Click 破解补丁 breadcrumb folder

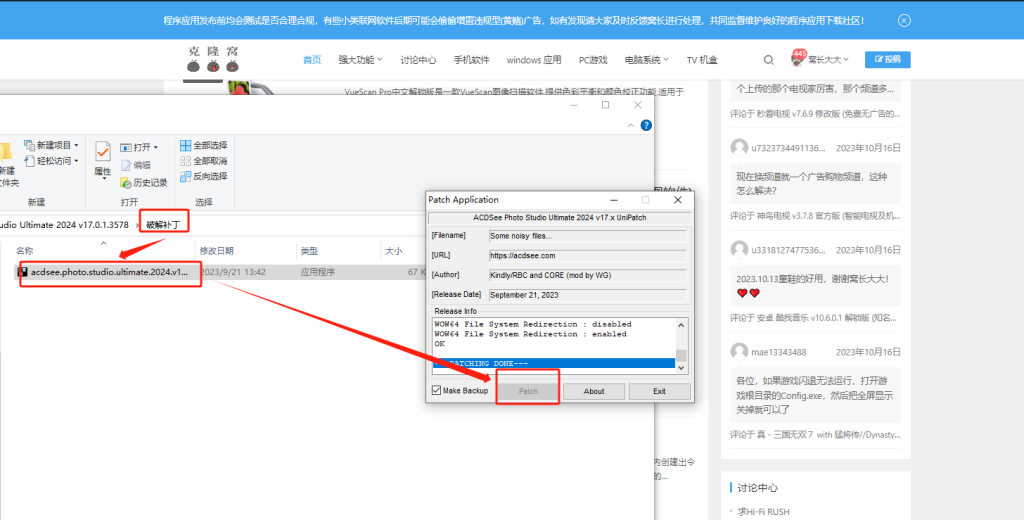(x=163, y=225)
